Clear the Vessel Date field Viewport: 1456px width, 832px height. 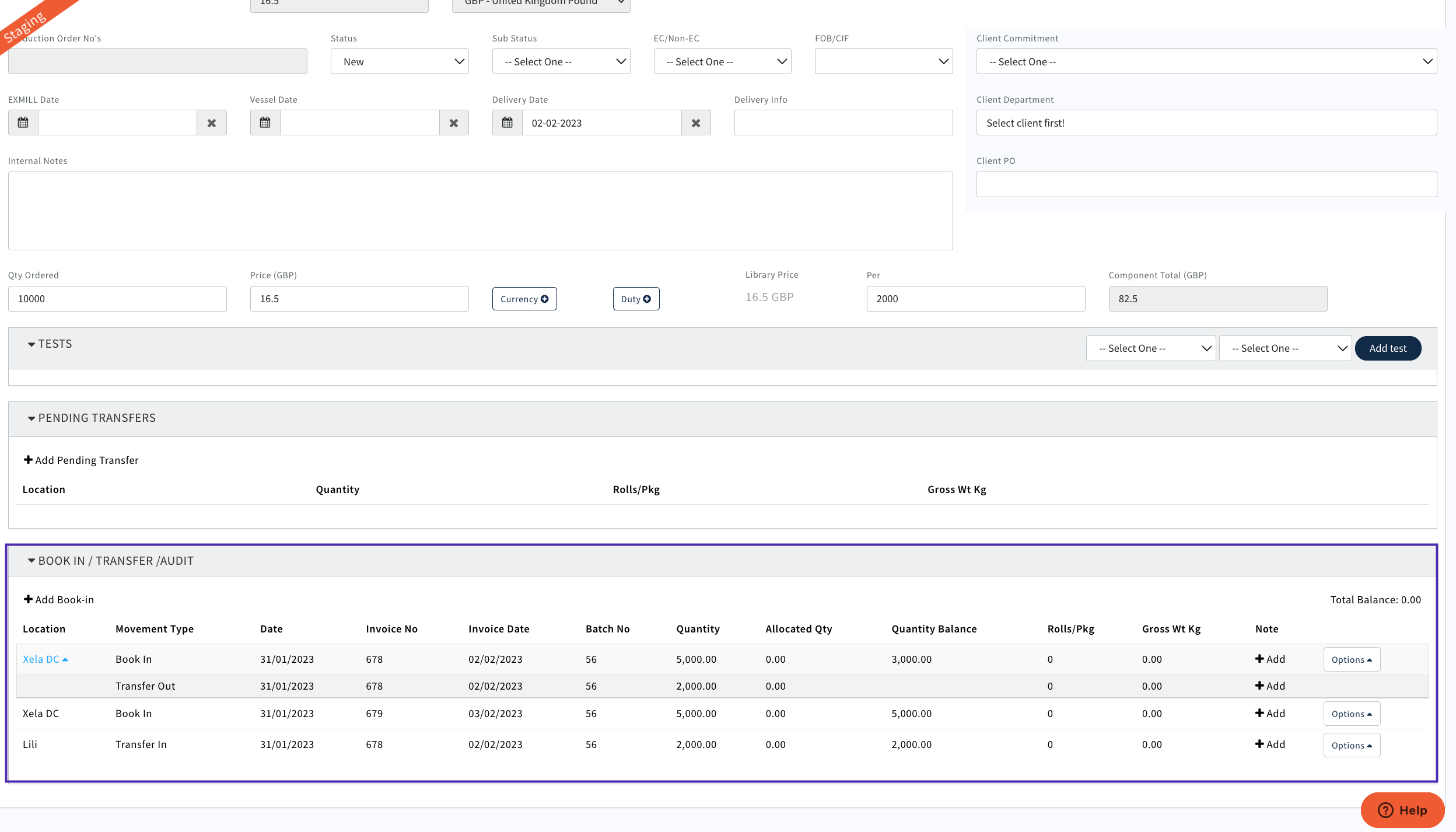click(x=454, y=123)
